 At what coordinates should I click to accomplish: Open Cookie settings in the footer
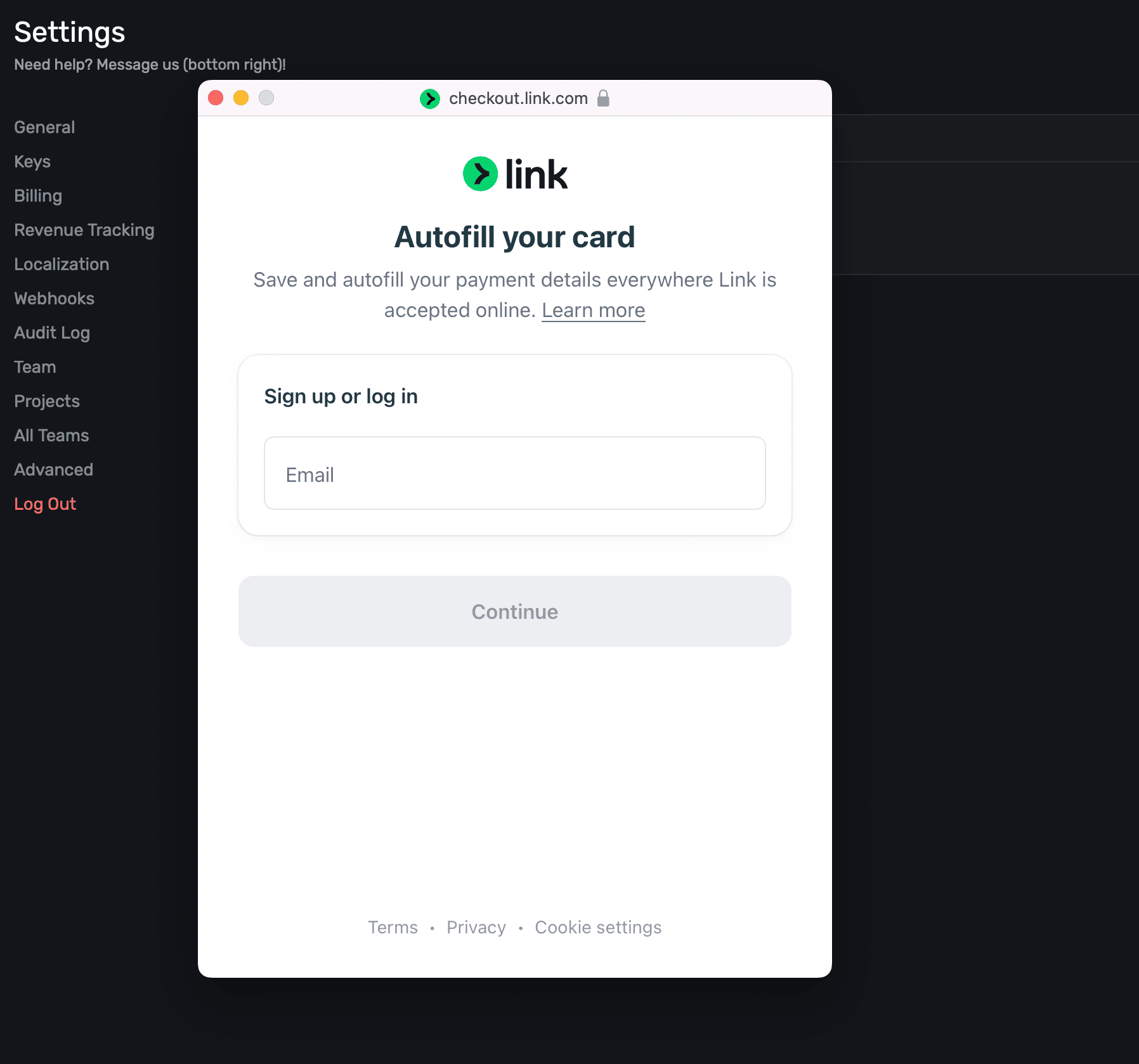point(598,927)
